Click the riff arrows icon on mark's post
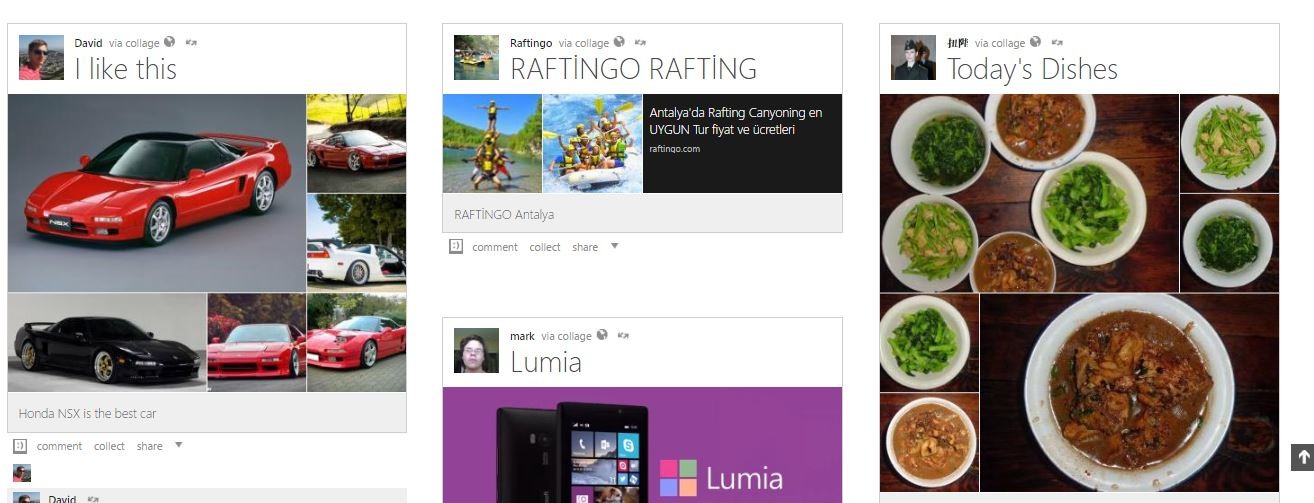Screen dimensions: 1314x503 623,336
